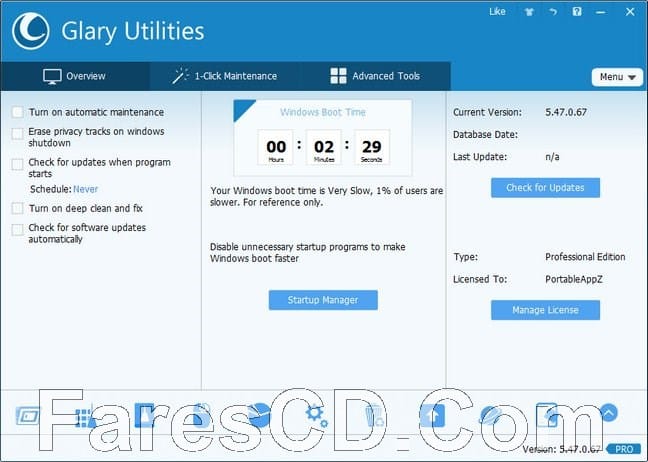Toggle Check for software updates automatically

[x=17, y=230]
